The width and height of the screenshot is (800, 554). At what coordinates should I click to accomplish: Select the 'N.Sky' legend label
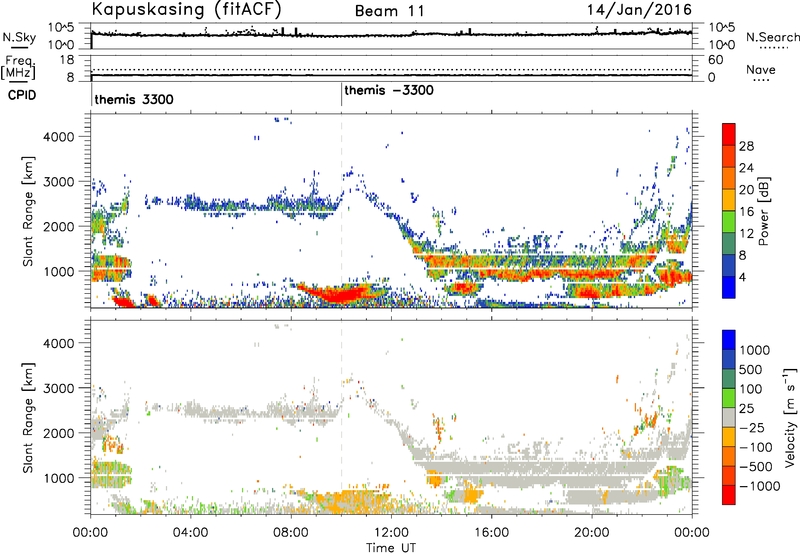(x=19, y=37)
